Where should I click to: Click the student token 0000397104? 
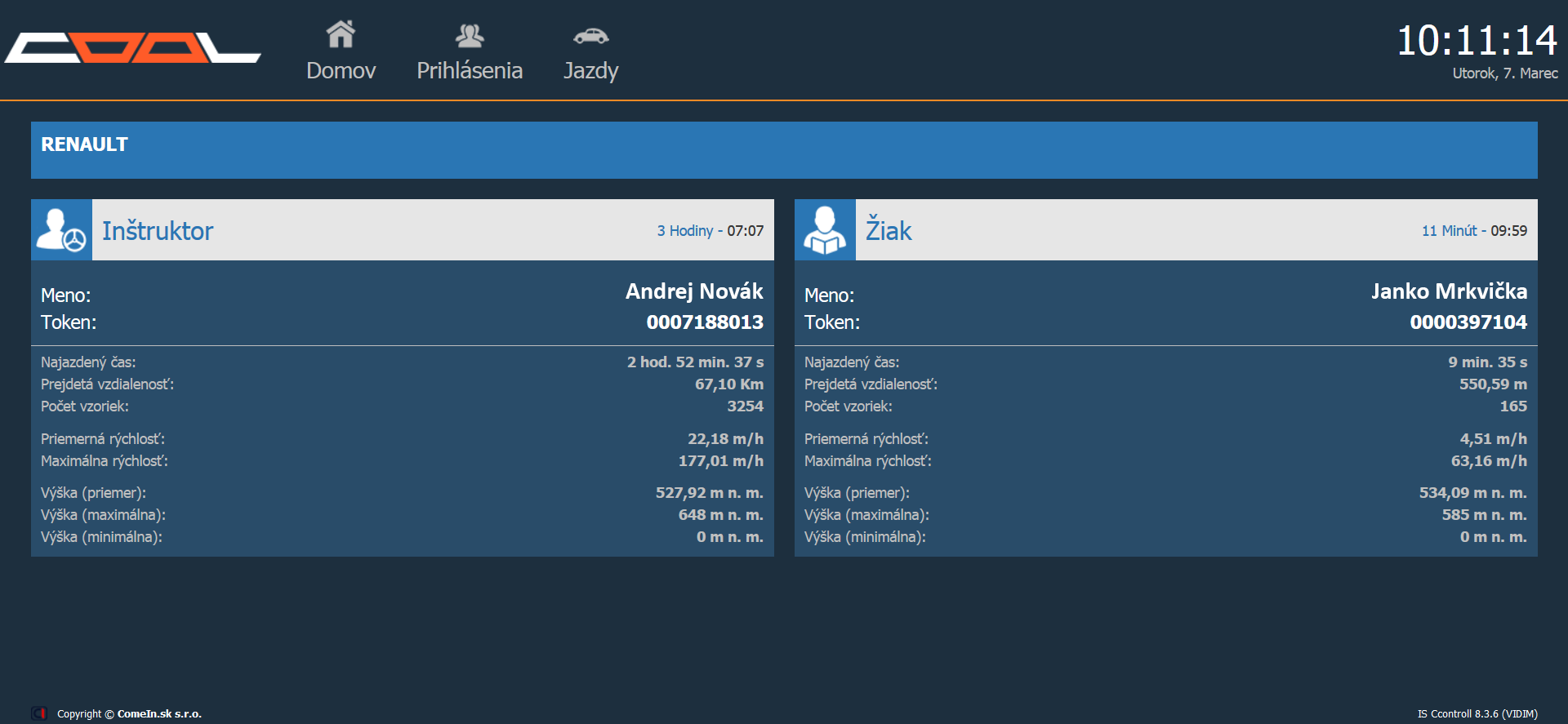pos(1468,322)
